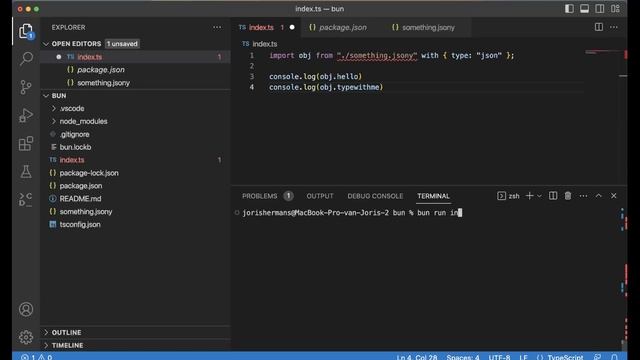Select the zsh terminal indicator
Image resolution: width=640 pixels, height=360 pixels.
tap(509, 196)
